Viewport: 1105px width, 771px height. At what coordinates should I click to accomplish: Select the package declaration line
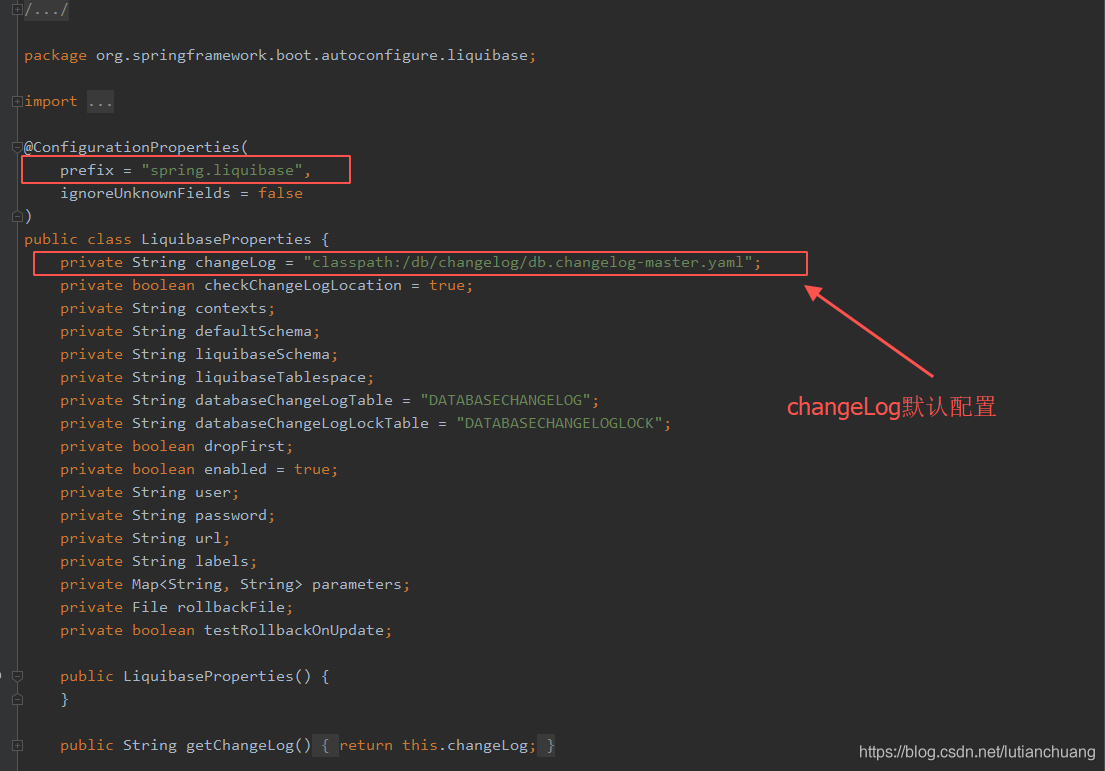click(280, 54)
